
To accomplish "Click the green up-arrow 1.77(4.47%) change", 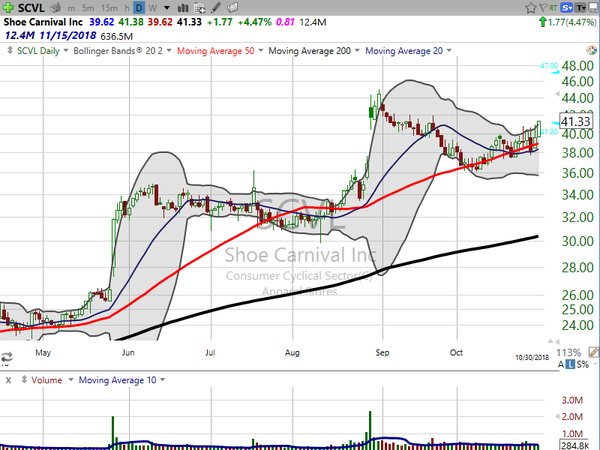I will click(x=567, y=22).
